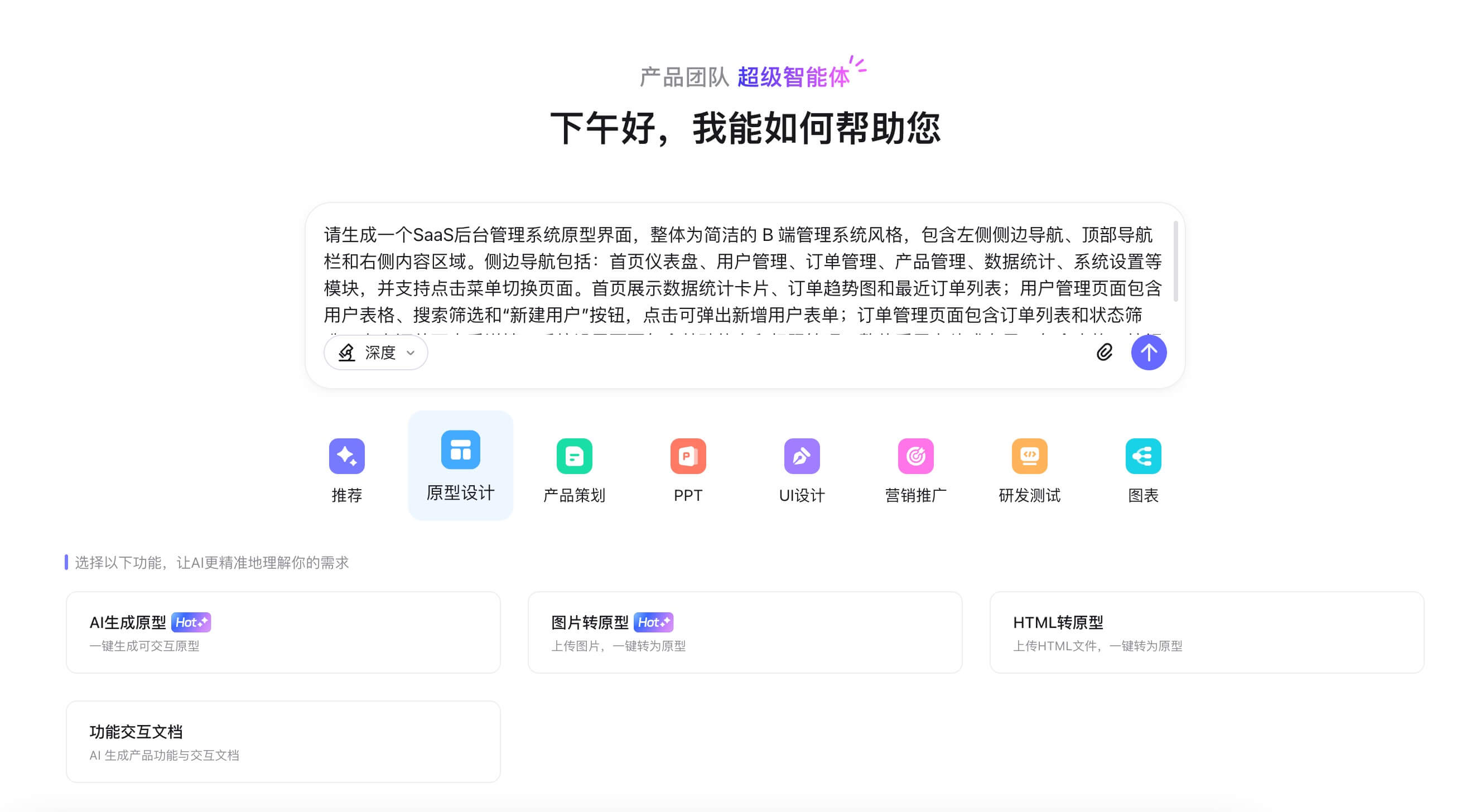Select the 营销推广 category icon

pos(915,455)
